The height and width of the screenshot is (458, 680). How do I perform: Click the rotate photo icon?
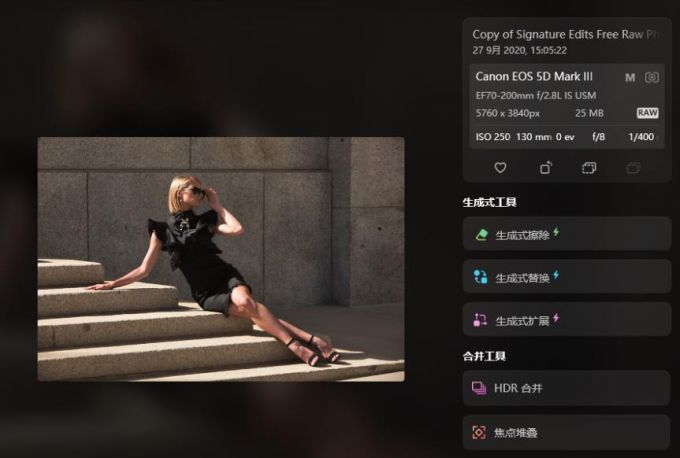pos(546,167)
